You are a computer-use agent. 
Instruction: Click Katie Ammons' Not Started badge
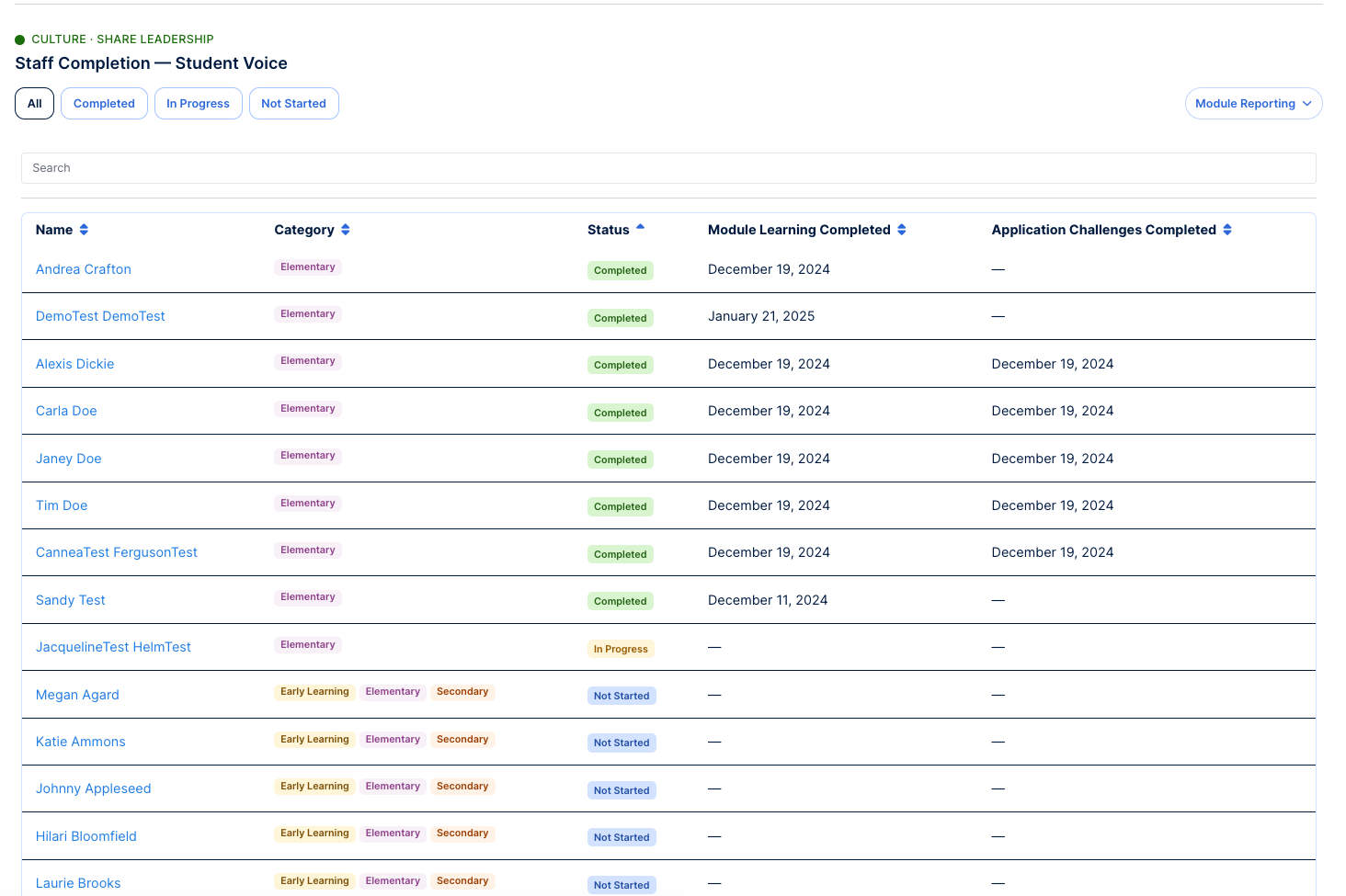pos(622,743)
